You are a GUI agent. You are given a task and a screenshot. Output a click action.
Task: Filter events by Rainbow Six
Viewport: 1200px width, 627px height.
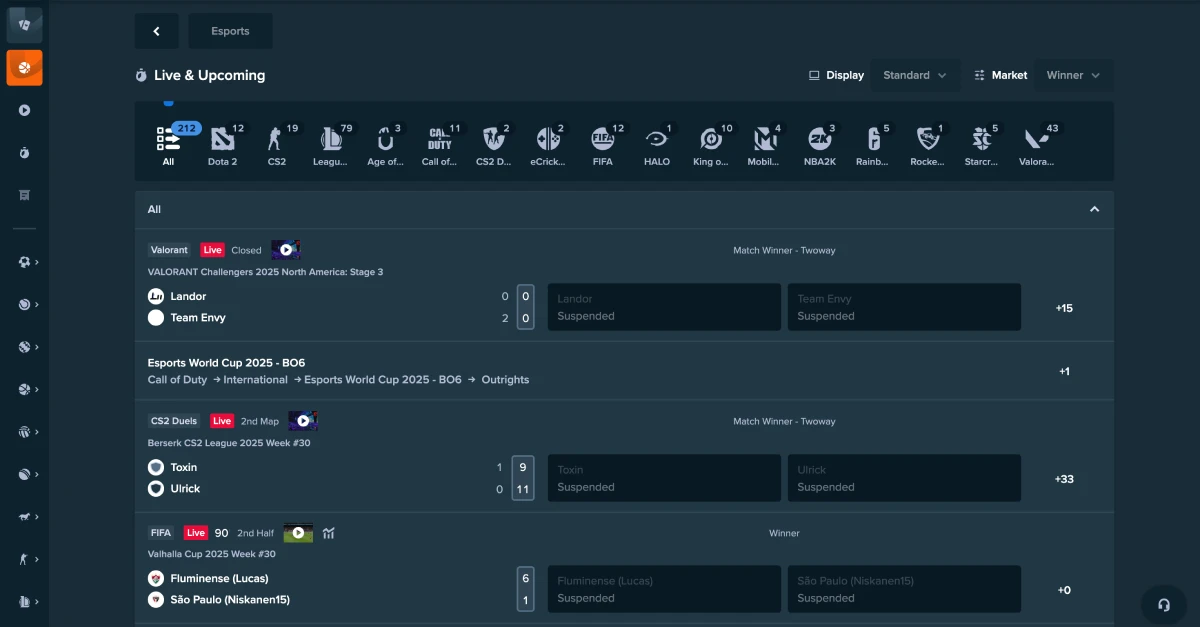(873, 145)
